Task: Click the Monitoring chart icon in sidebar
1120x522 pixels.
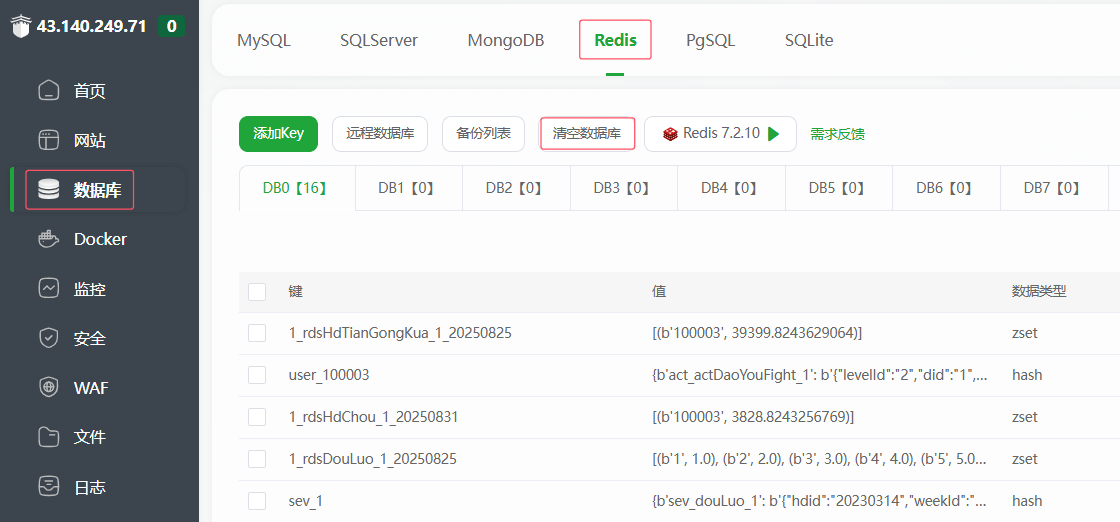Action: pos(48,289)
